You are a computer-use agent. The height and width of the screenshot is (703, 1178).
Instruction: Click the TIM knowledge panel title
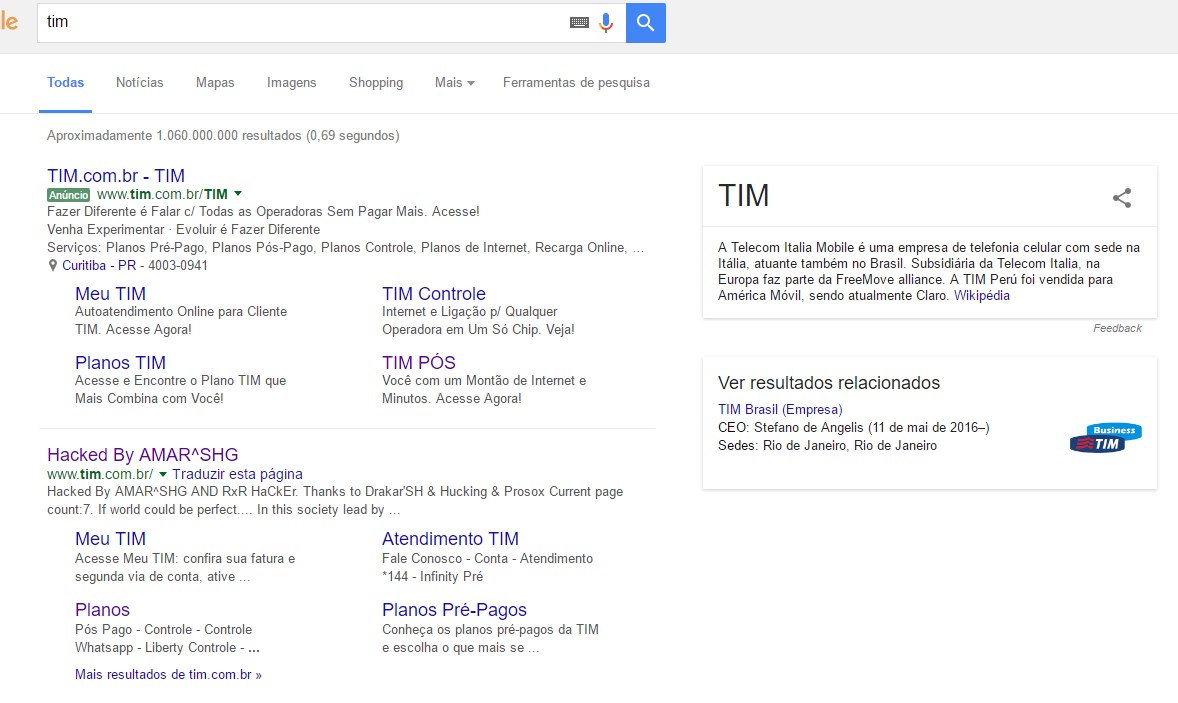tap(743, 196)
